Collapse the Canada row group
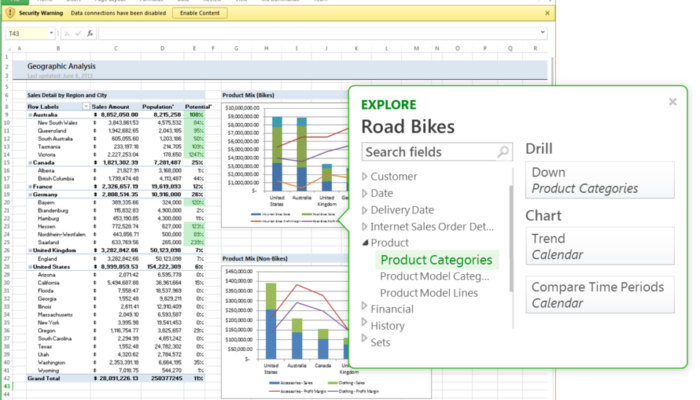This screenshot has height=400, width=700. point(30,162)
